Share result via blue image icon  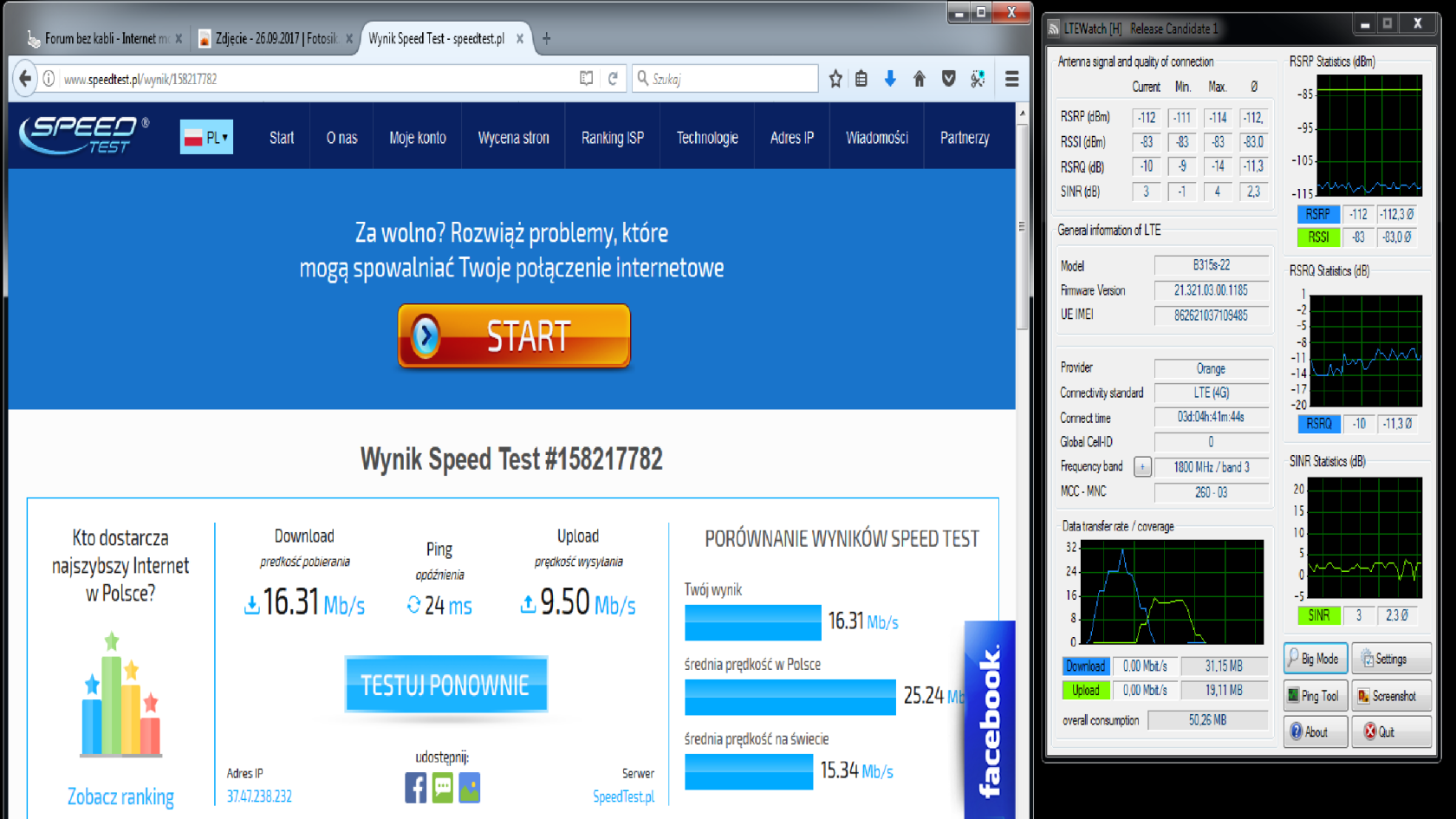470,788
